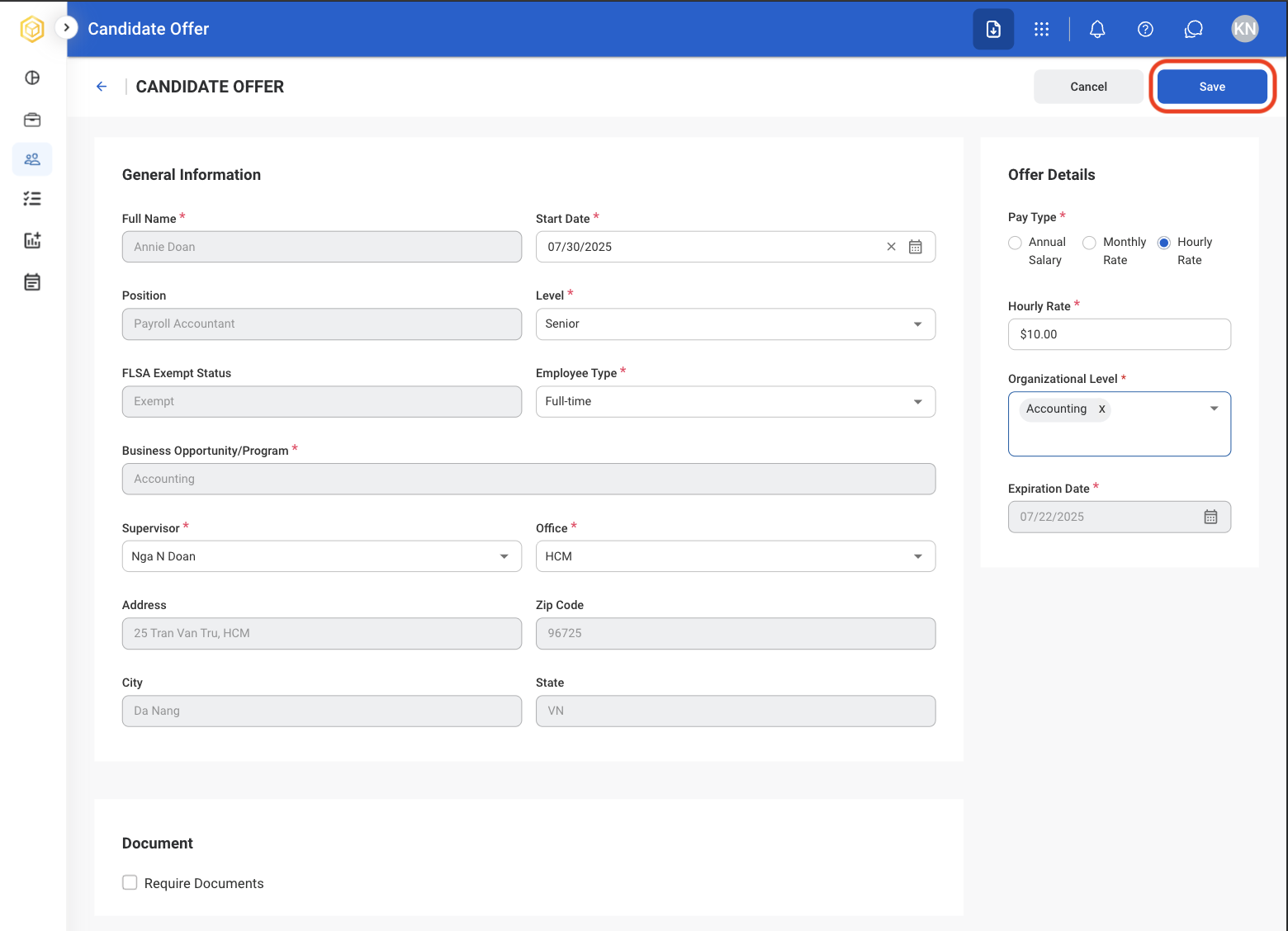
Task: Open the Supervisor dropdown showing Nga N Doan
Action: [x=322, y=556]
